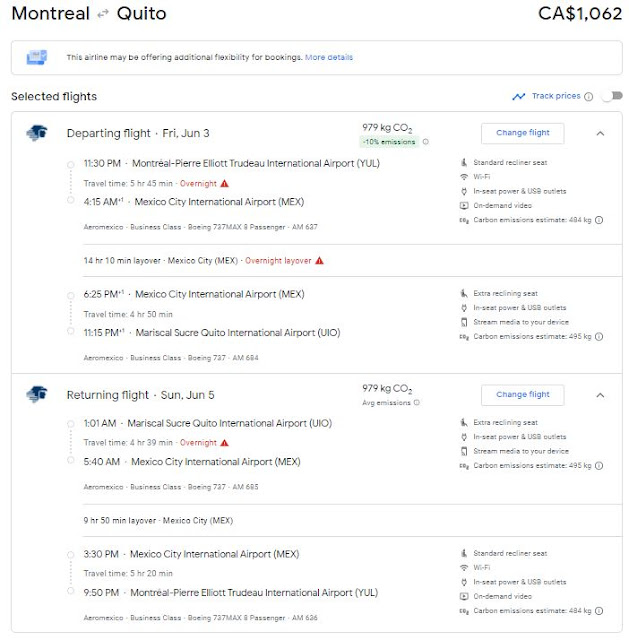Select Montréal-Pierre Elliott Trudeau departure at 11:30 PM

point(231,163)
